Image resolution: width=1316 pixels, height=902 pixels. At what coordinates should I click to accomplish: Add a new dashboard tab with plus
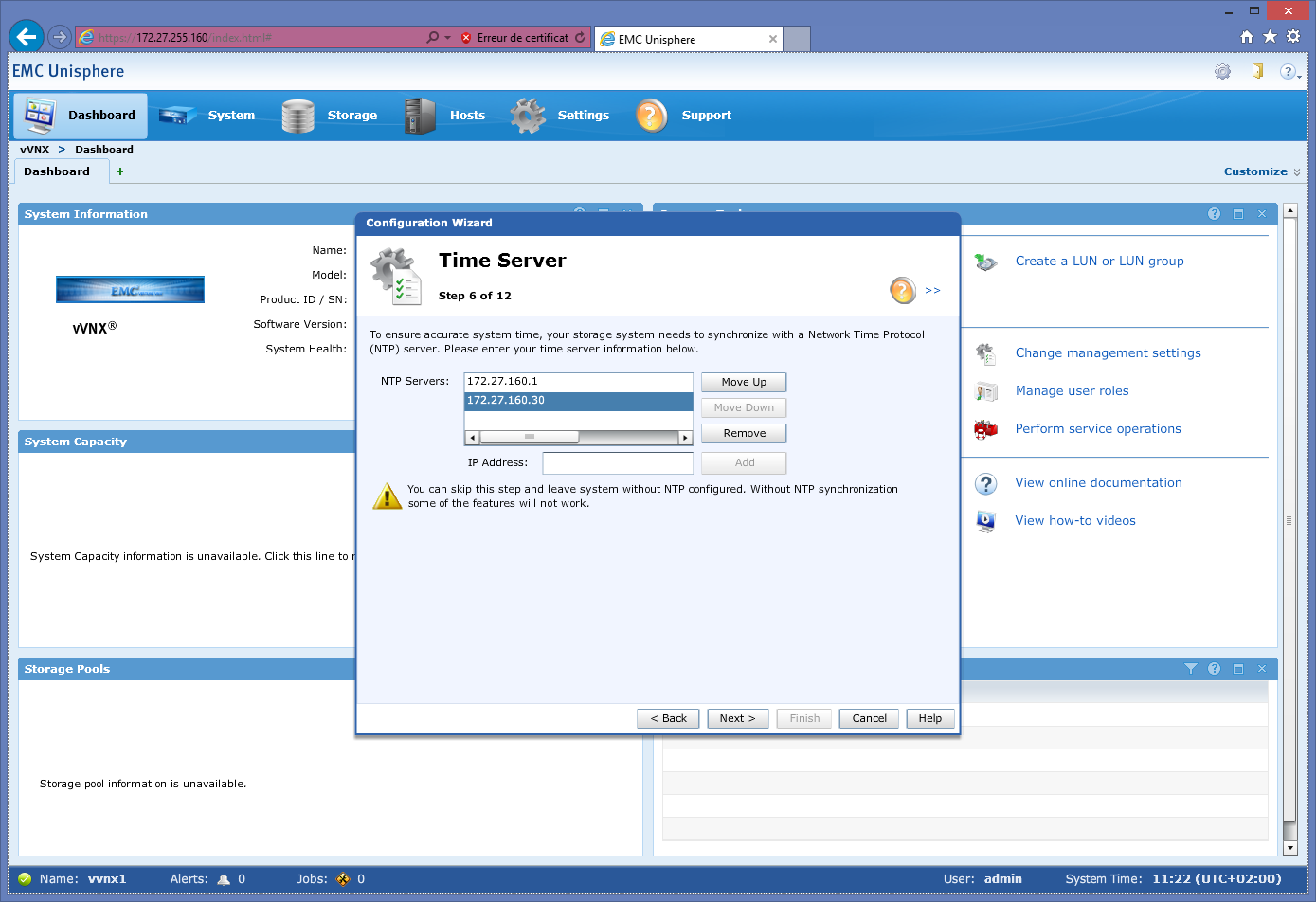coord(120,171)
